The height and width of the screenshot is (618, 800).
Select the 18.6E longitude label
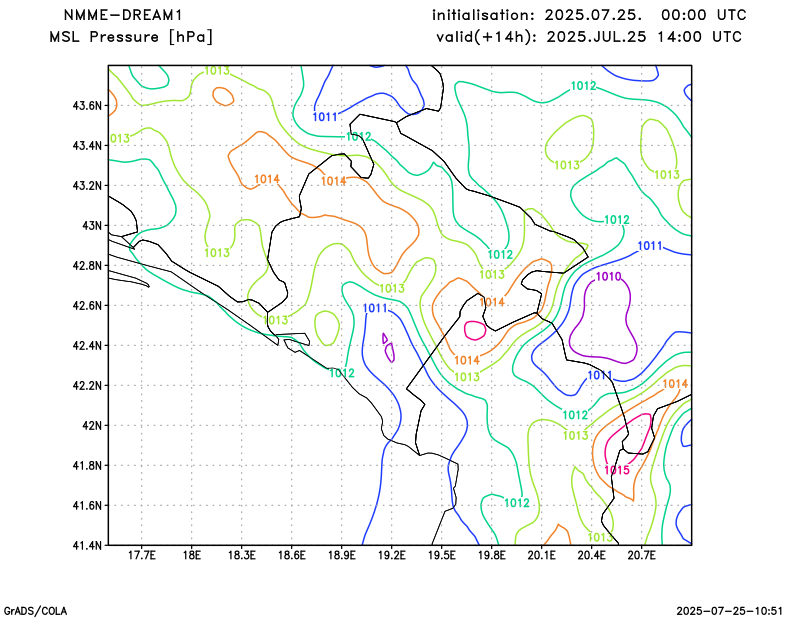(x=292, y=555)
